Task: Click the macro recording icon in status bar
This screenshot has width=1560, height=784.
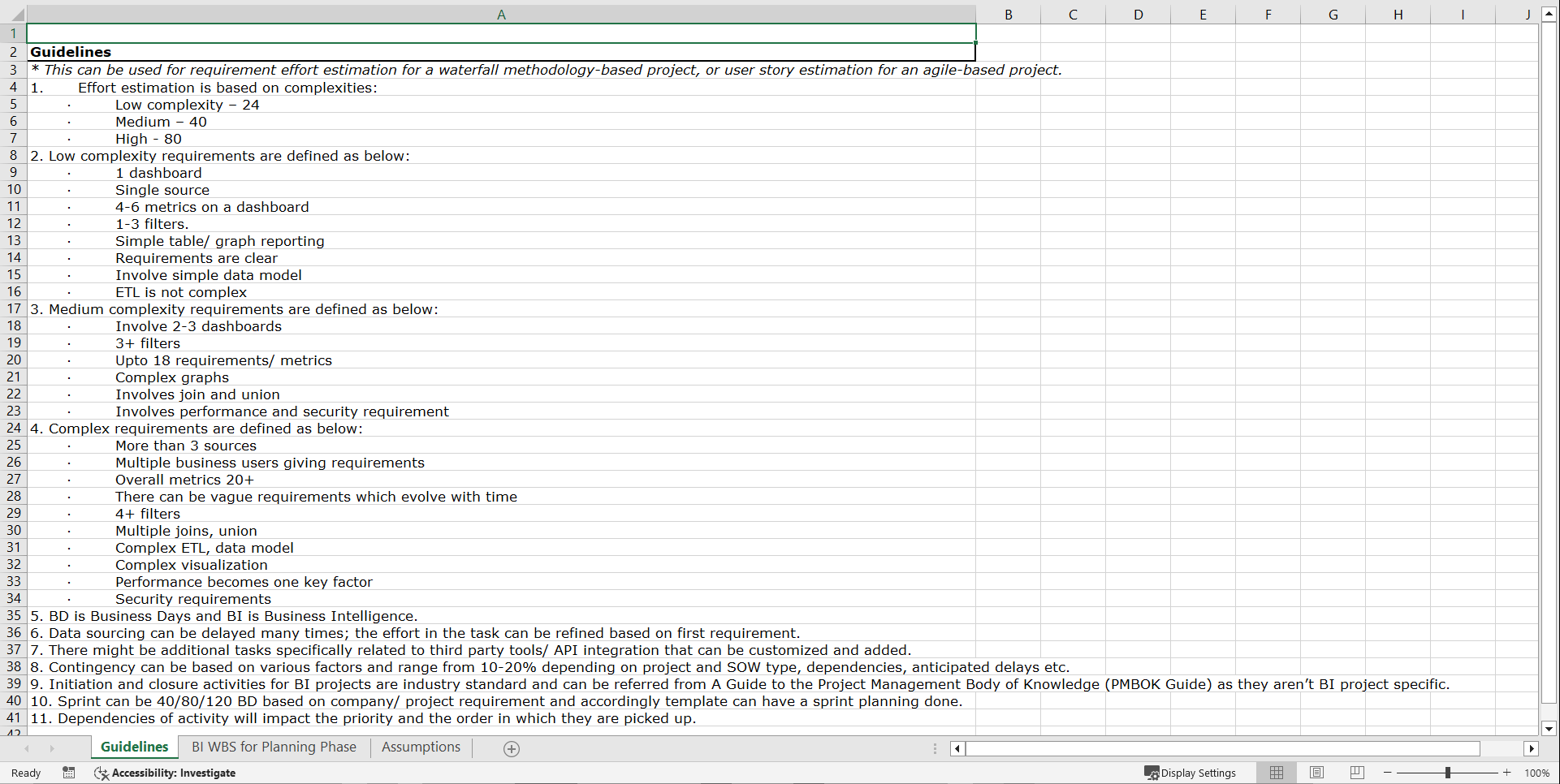Action: coord(69,773)
